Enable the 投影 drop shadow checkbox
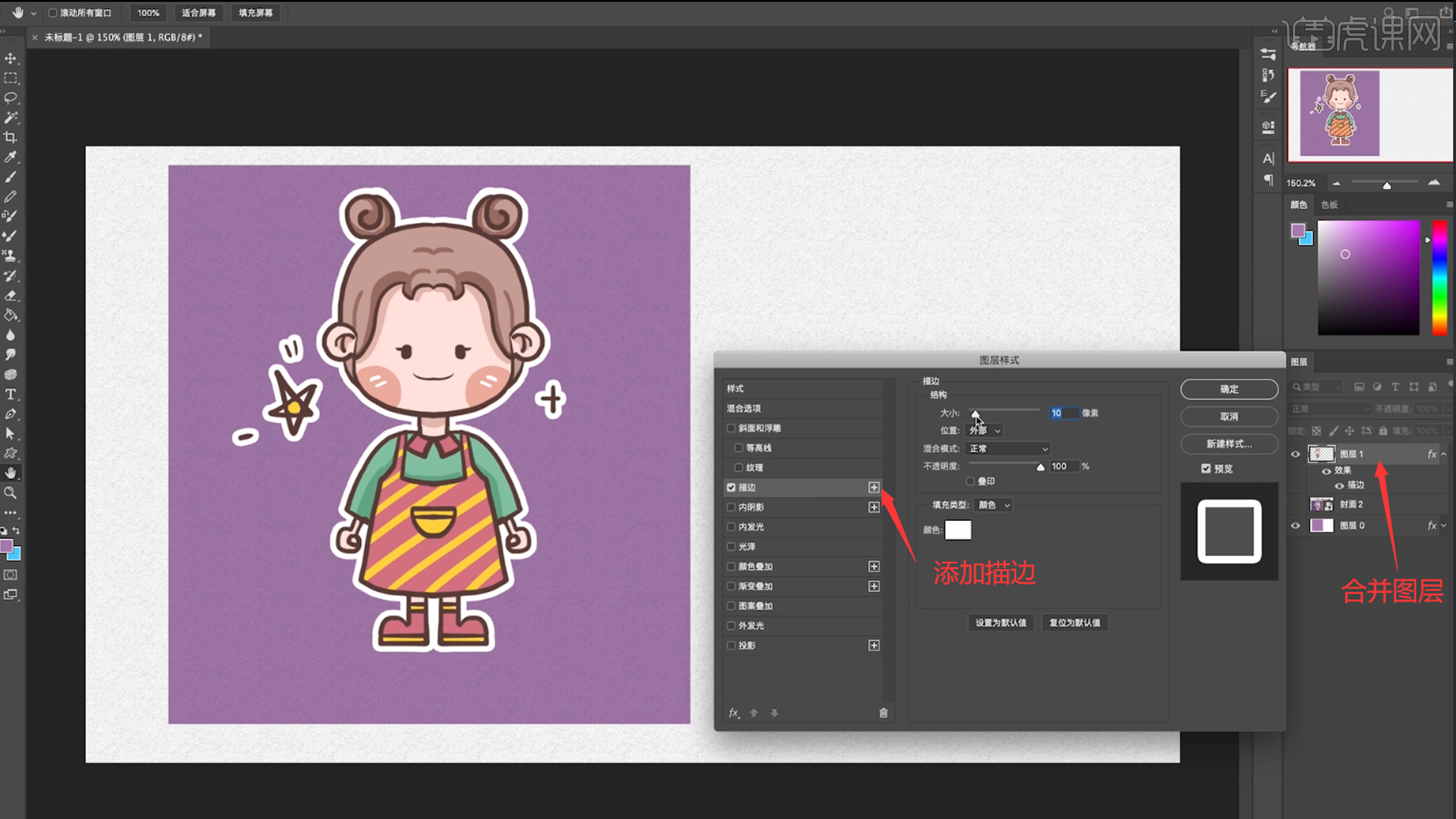 coord(732,645)
